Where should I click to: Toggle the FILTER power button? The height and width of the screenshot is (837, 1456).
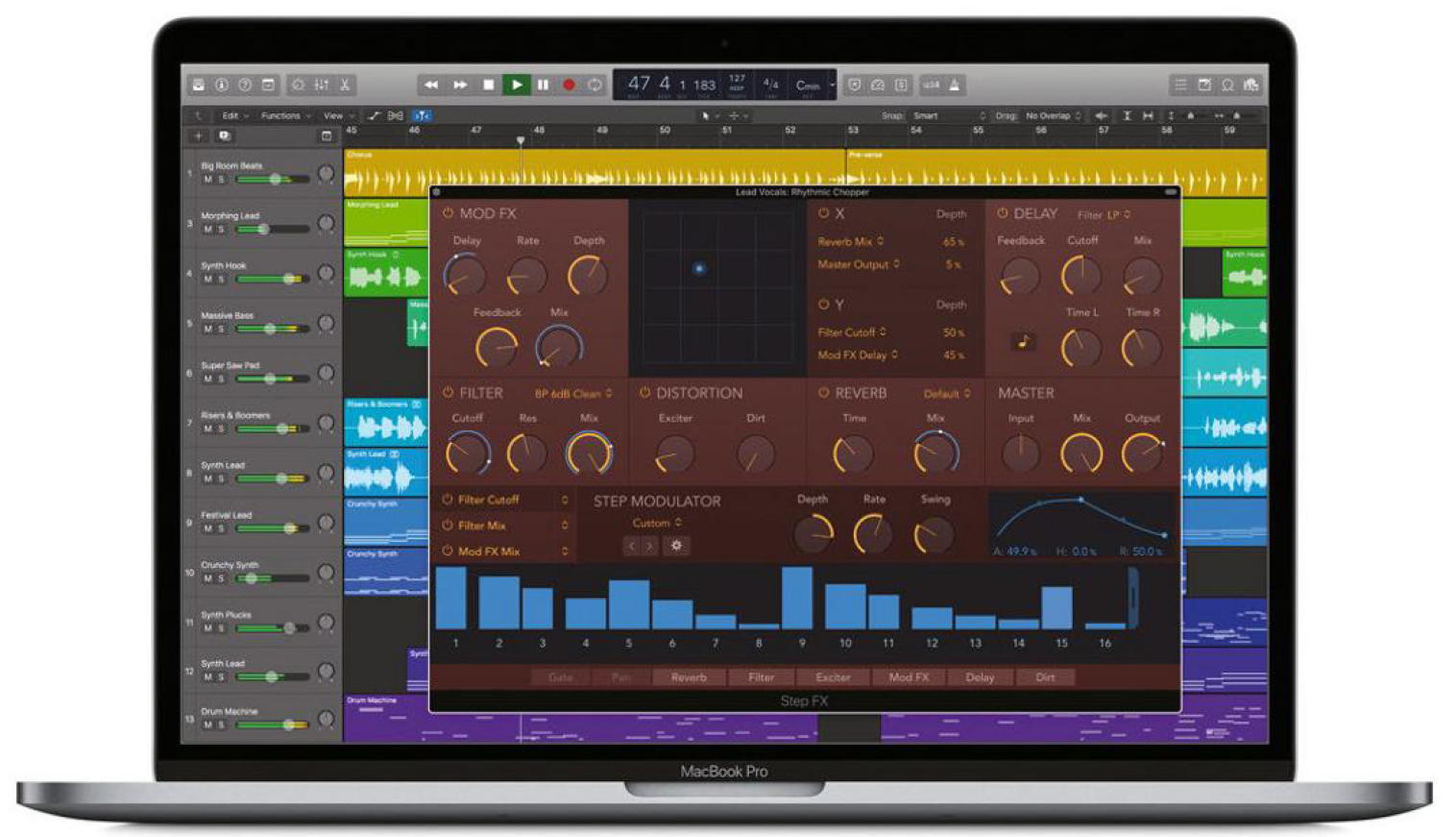point(448,393)
